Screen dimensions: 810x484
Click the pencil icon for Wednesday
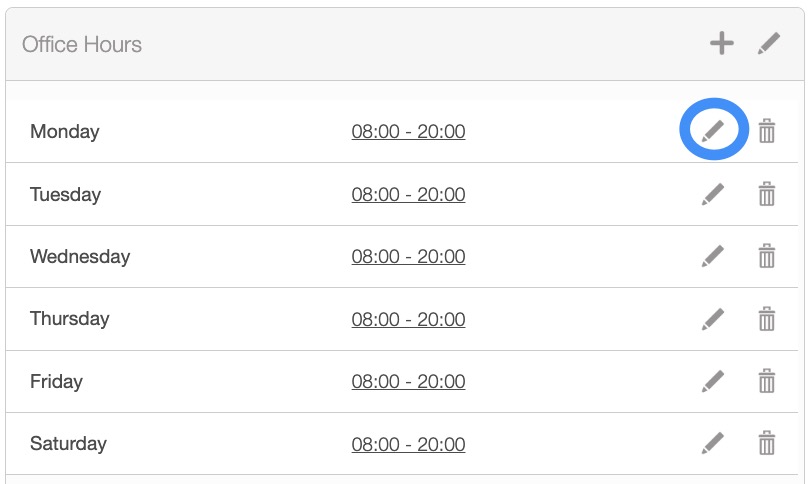coord(713,257)
